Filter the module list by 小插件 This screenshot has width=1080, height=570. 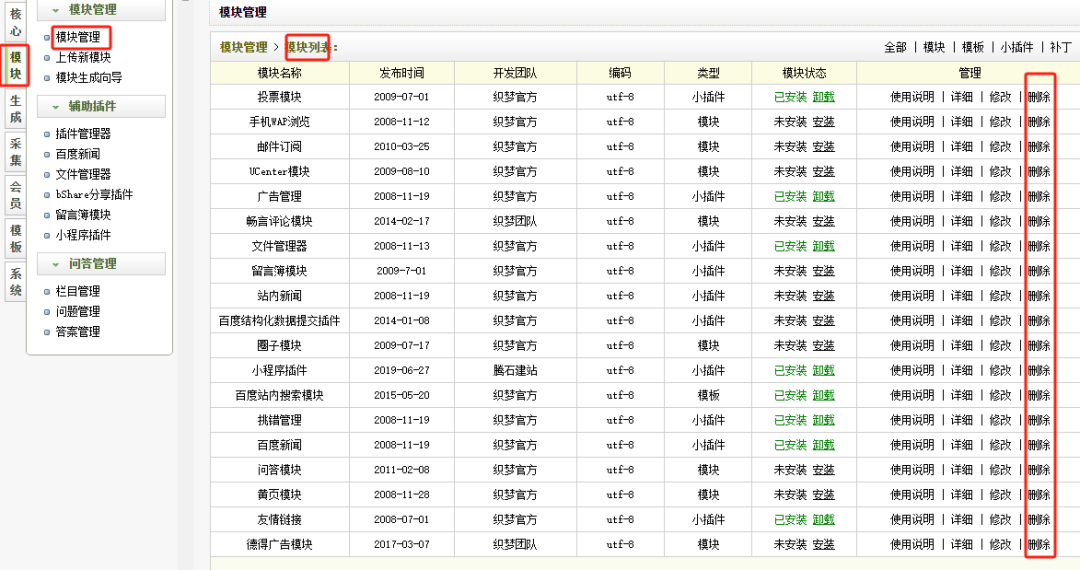[1017, 48]
